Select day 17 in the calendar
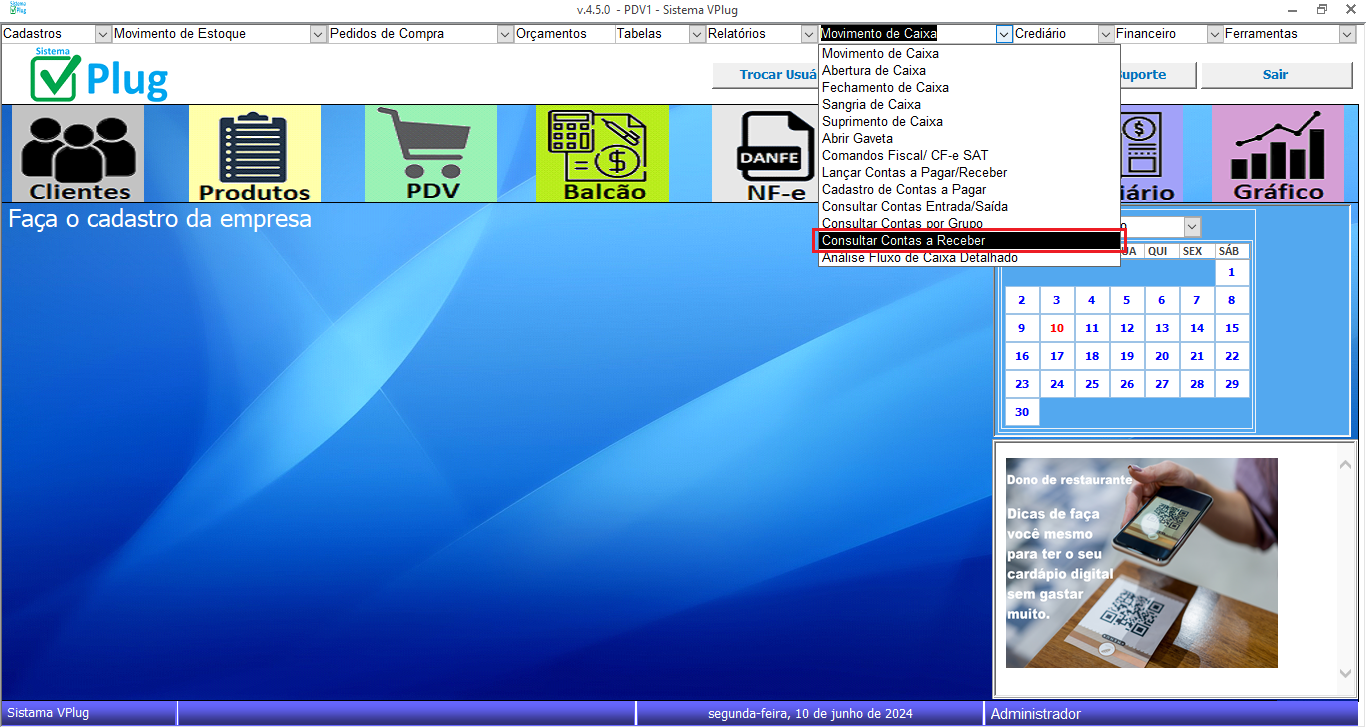 1056,356
